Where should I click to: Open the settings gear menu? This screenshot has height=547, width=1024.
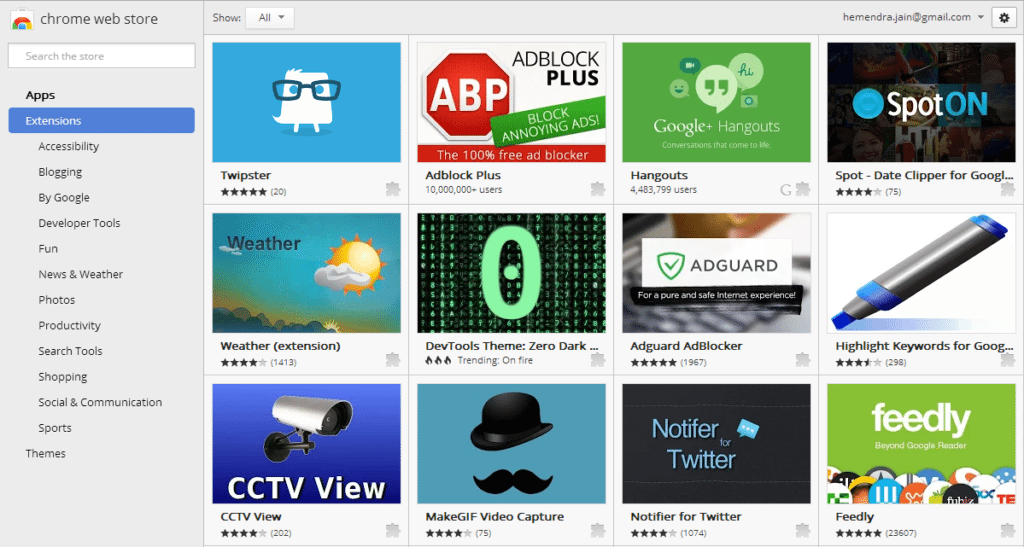[1003, 18]
